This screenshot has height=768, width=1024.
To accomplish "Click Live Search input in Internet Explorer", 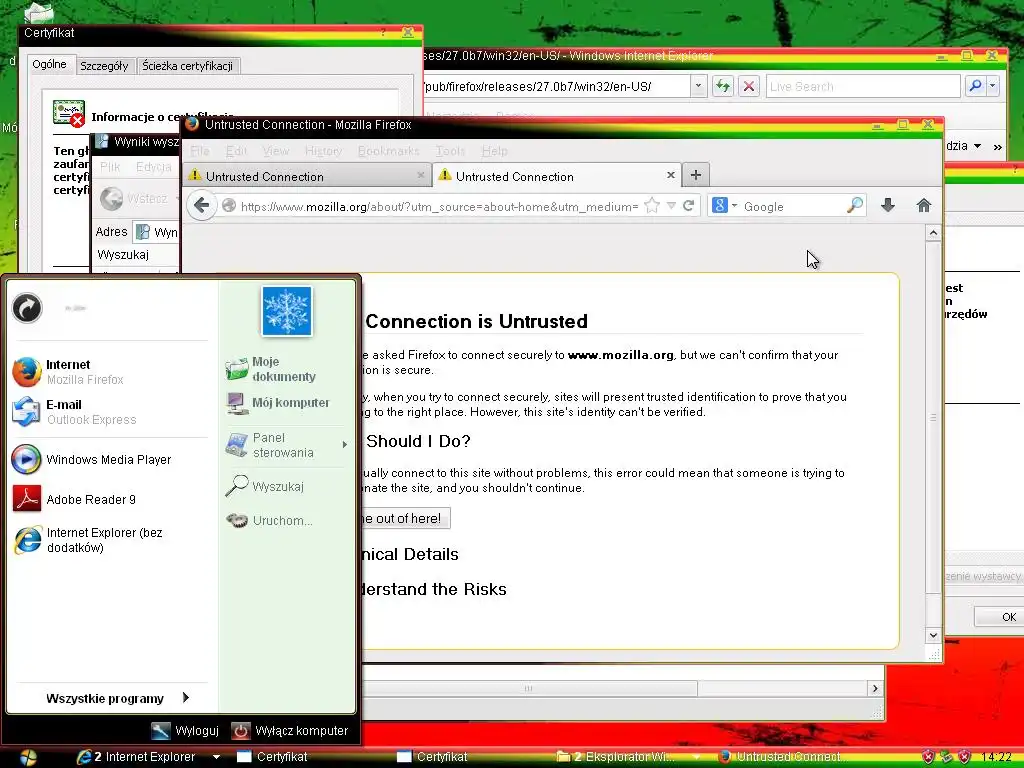I will click(x=863, y=86).
